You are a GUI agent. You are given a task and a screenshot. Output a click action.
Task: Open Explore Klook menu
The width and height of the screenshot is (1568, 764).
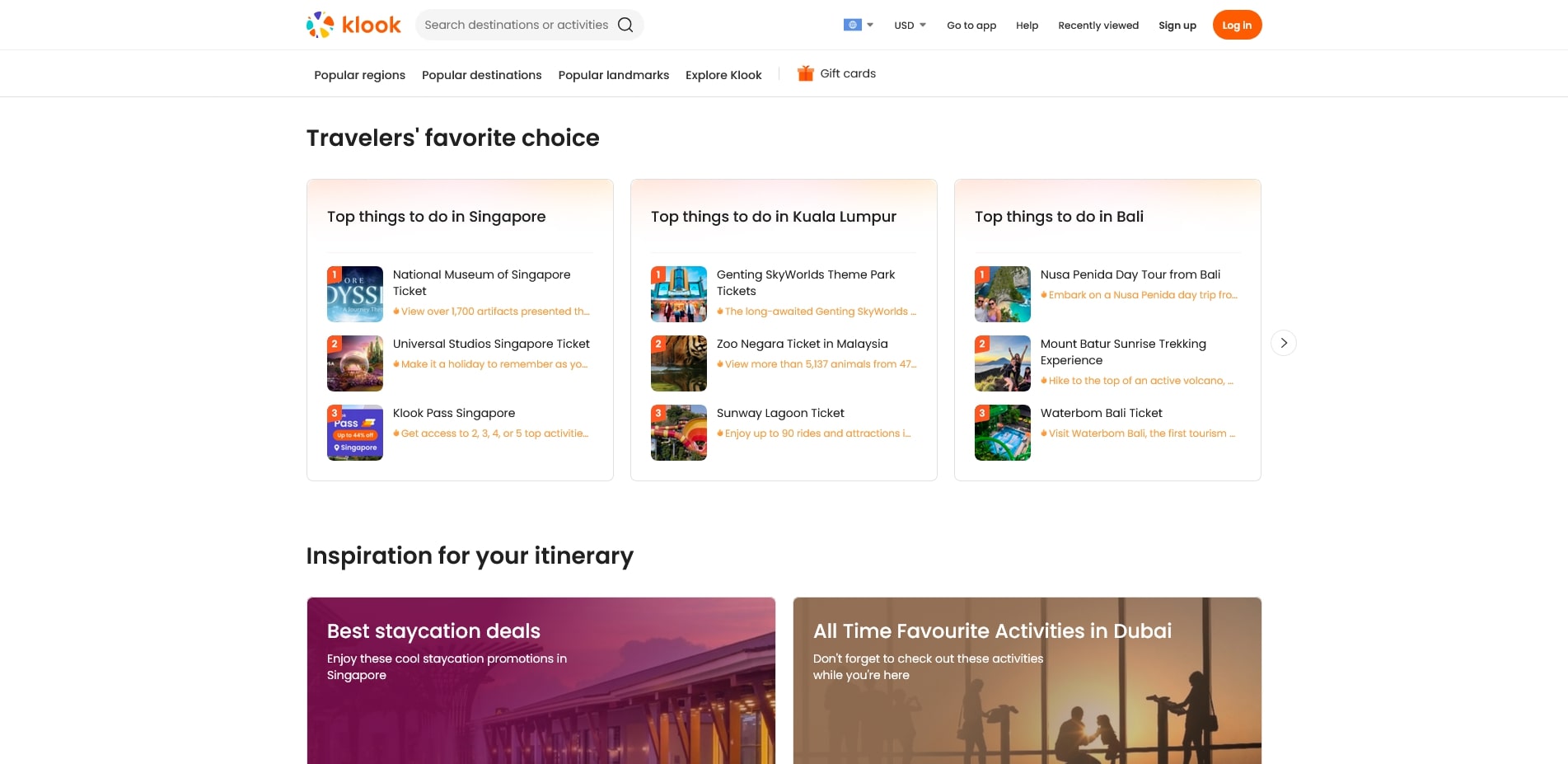click(x=723, y=75)
